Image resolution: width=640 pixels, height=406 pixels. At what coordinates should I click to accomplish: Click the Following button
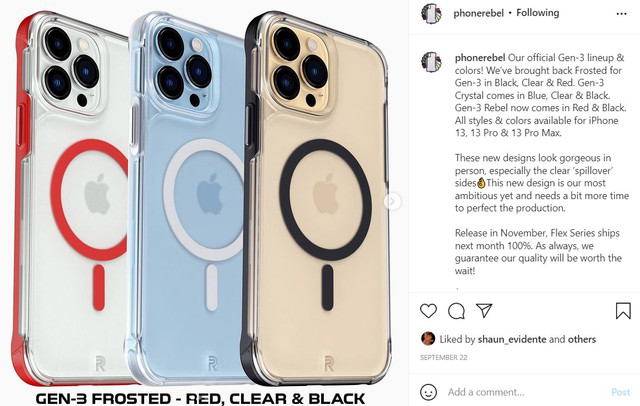pyautogui.click(x=538, y=13)
